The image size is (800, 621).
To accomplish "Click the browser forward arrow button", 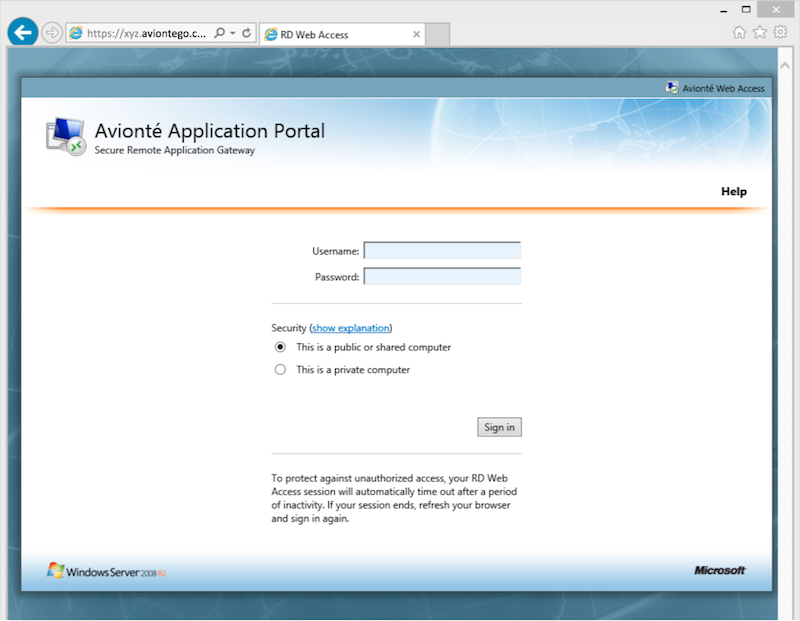I will [x=52, y=33].
